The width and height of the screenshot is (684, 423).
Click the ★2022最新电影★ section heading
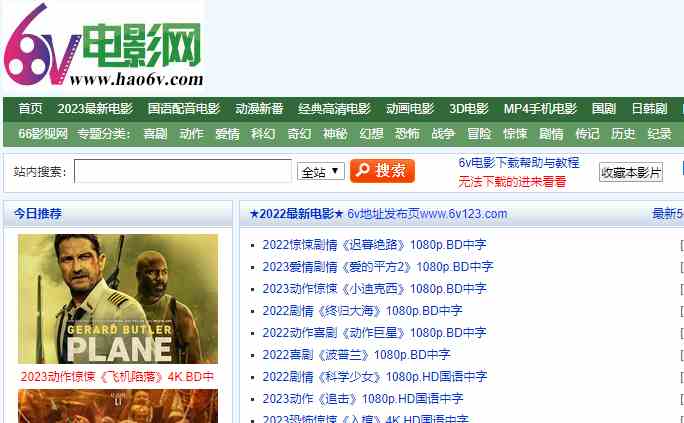pyautogui.click(x=297, y=214)
